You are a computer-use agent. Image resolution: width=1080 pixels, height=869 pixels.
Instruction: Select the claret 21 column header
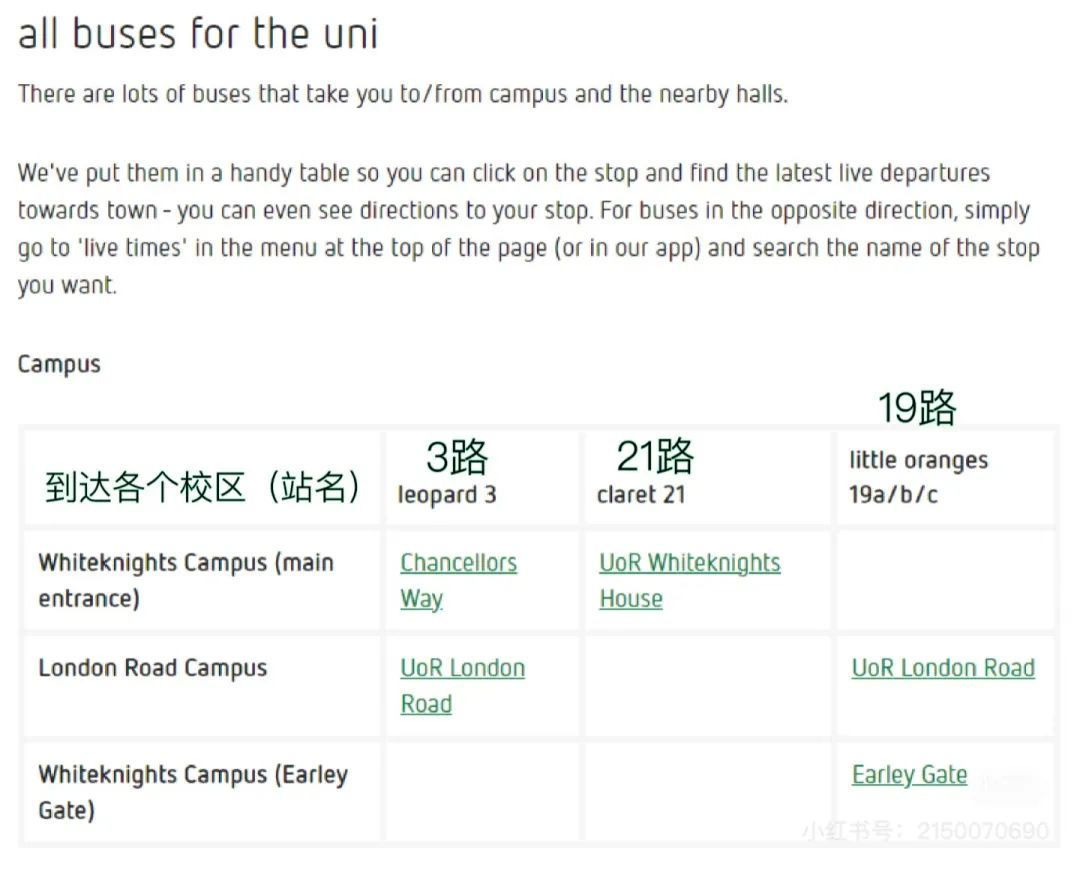point(641,495)
